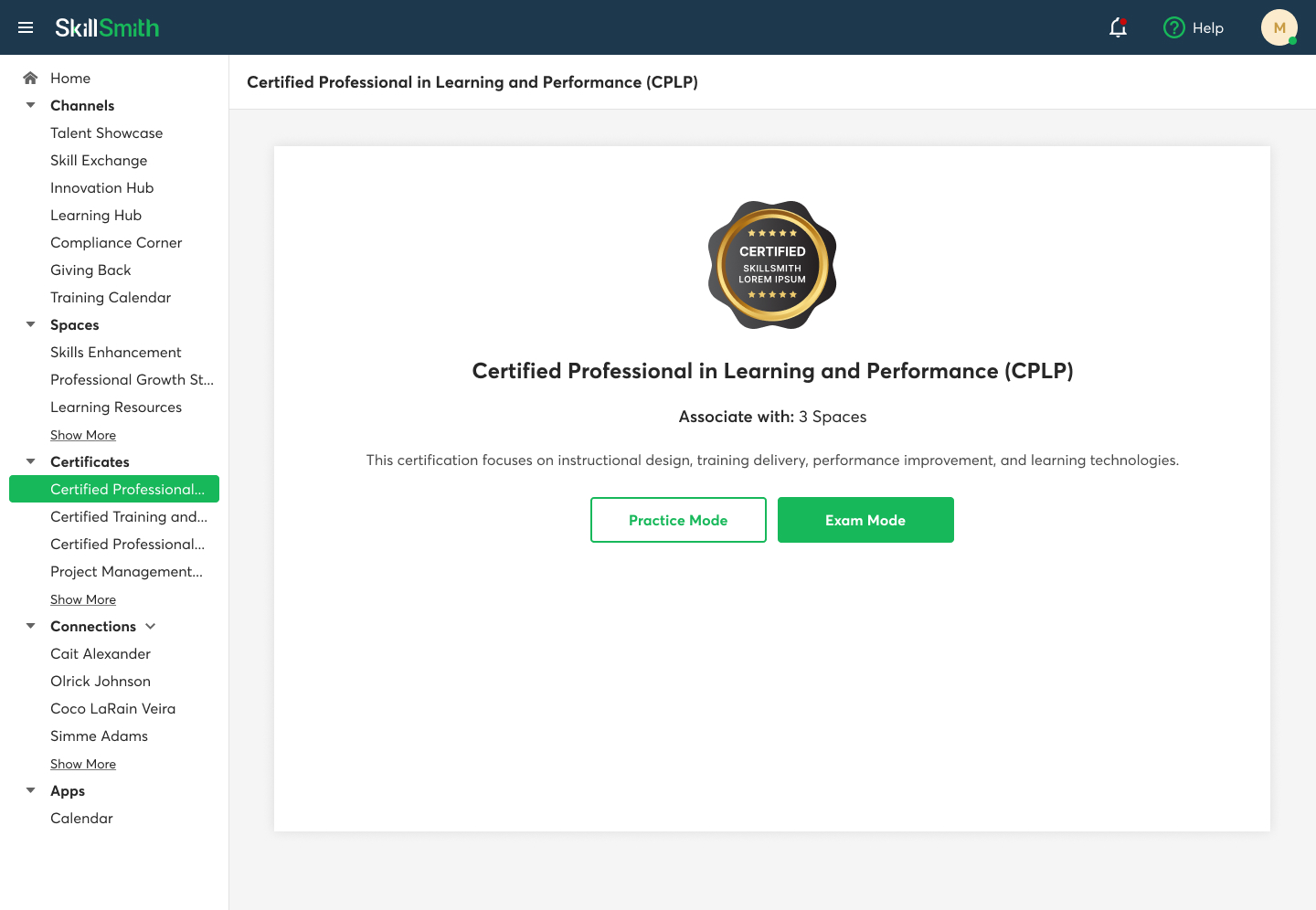The image size is (1316, 910).
Task: Click the Home house icon
Action: (30, 78)
